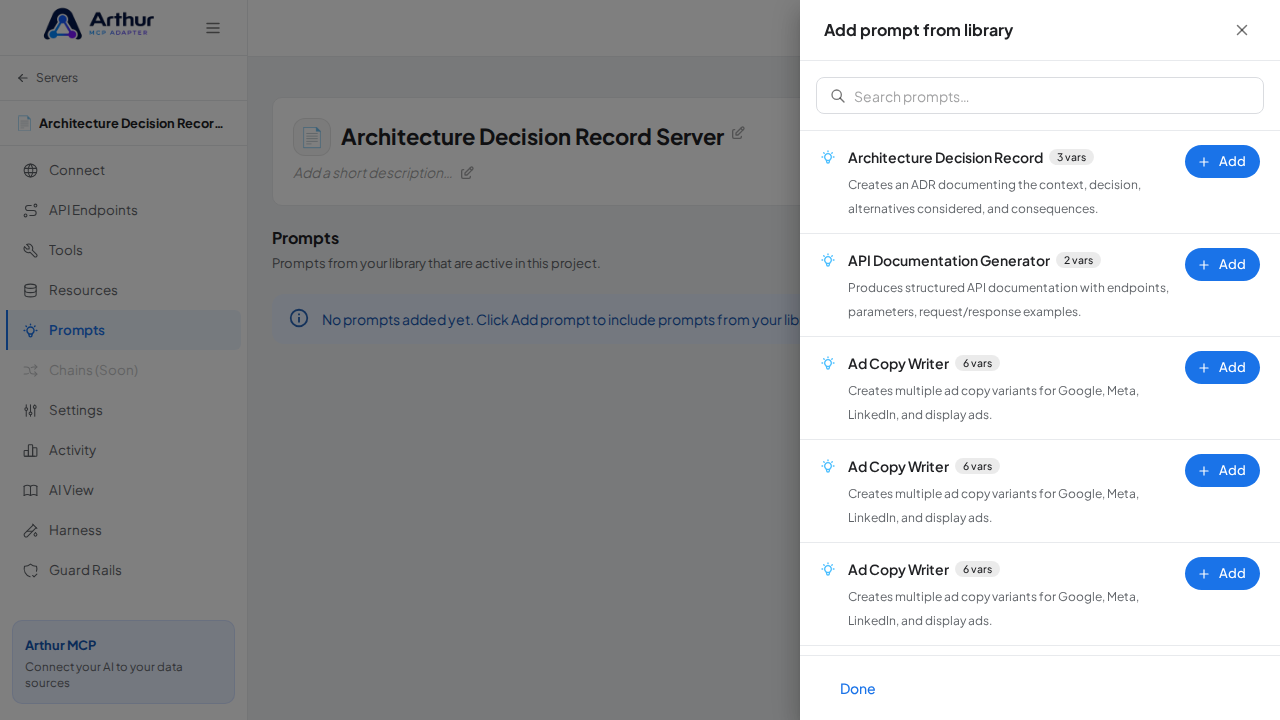Click the document icon in server header card

pyautogui.click(x=312, y=137)
